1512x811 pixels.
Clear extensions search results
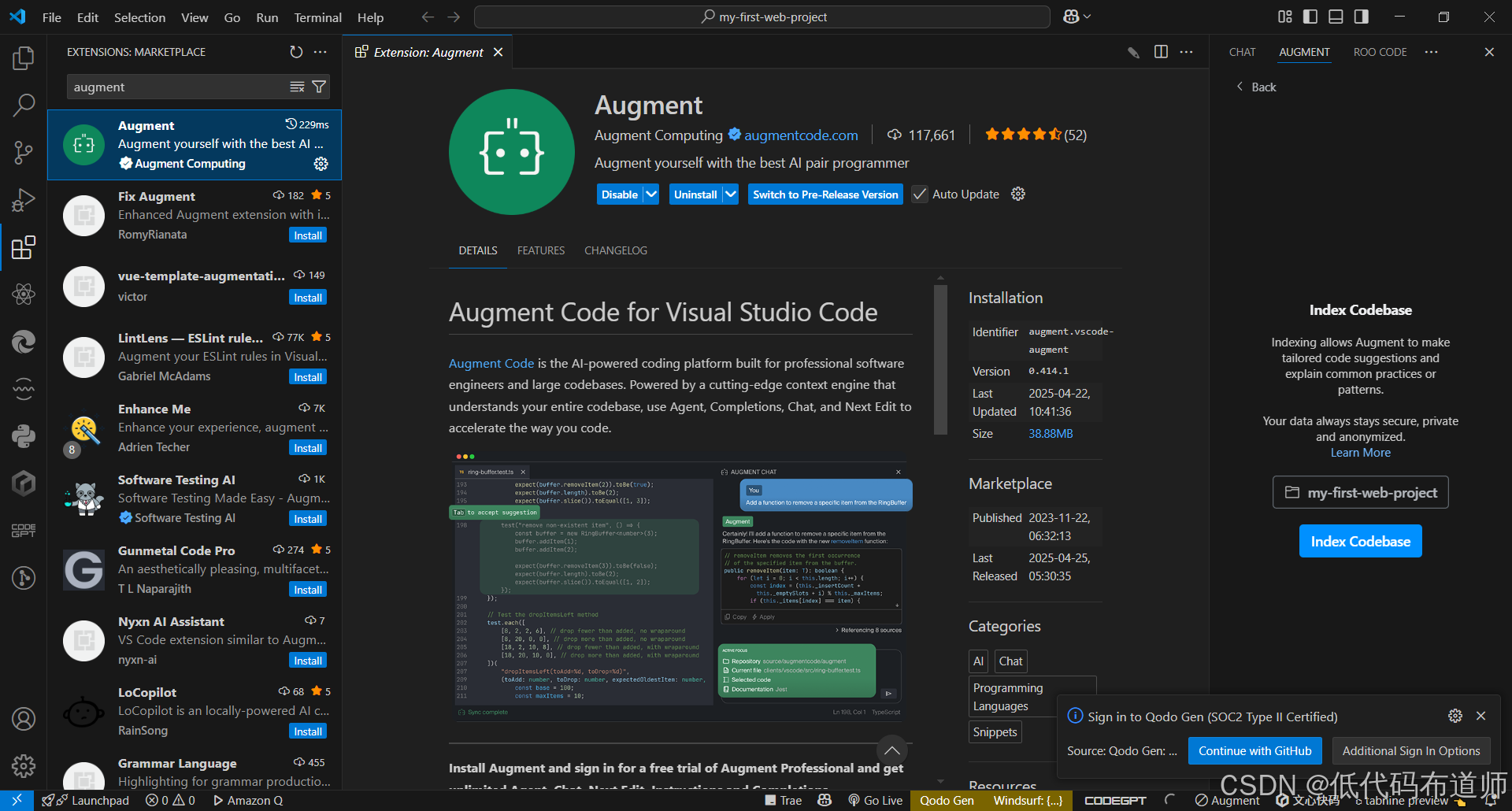tap(297, 87)
